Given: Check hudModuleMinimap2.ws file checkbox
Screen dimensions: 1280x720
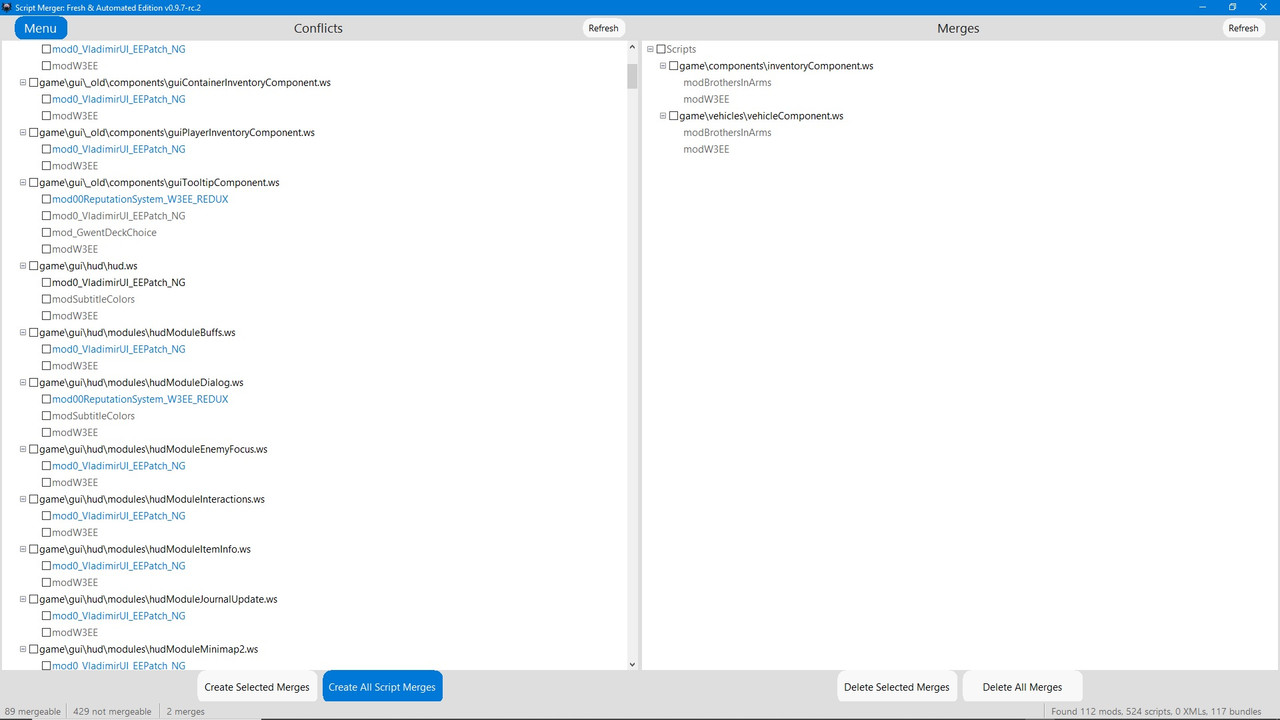Looking at the screenshot, I should click(x=34, y=649).
